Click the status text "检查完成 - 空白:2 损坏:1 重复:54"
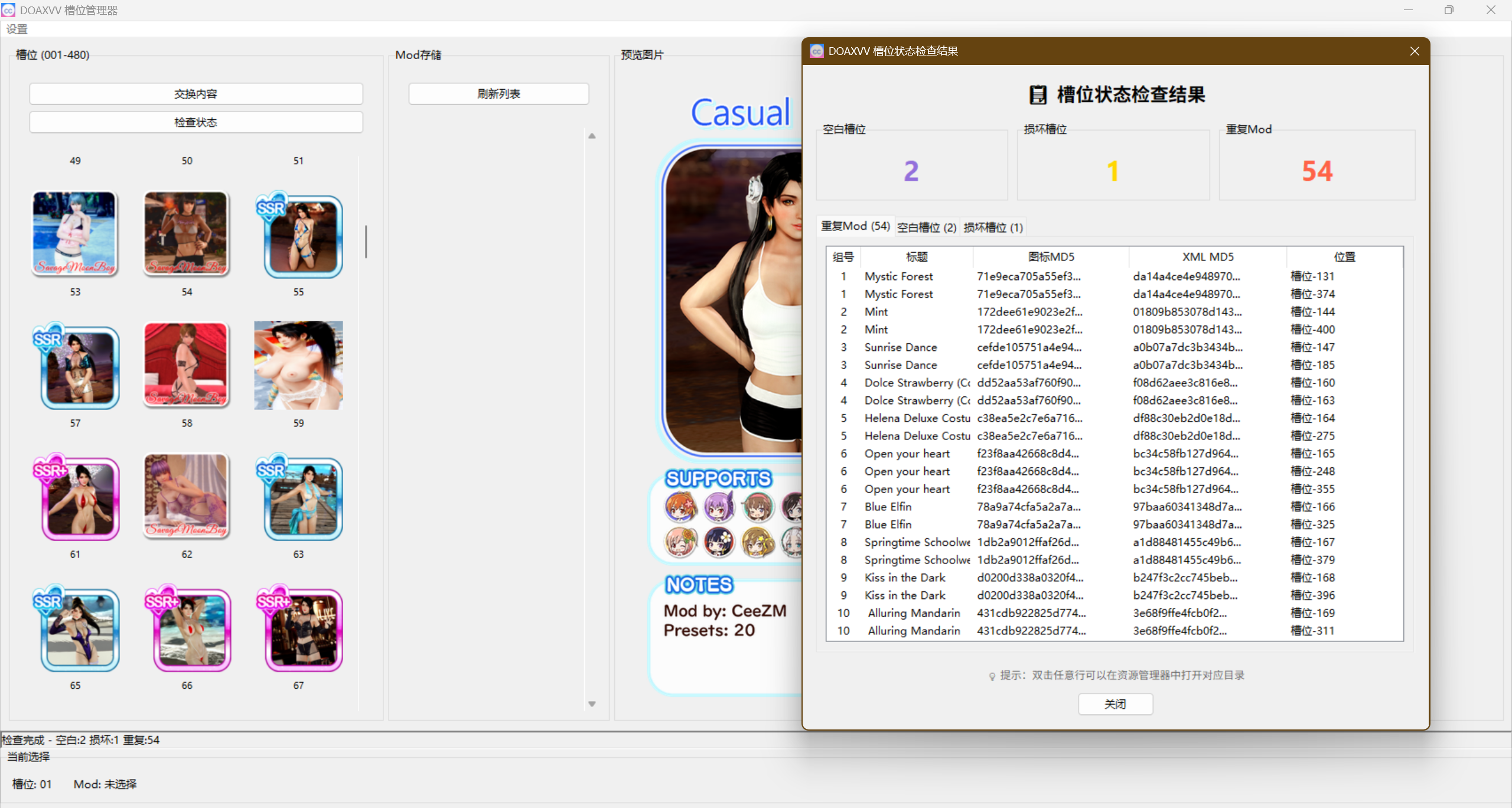This screenshot has width=1512, height=808. coord(81,740)
